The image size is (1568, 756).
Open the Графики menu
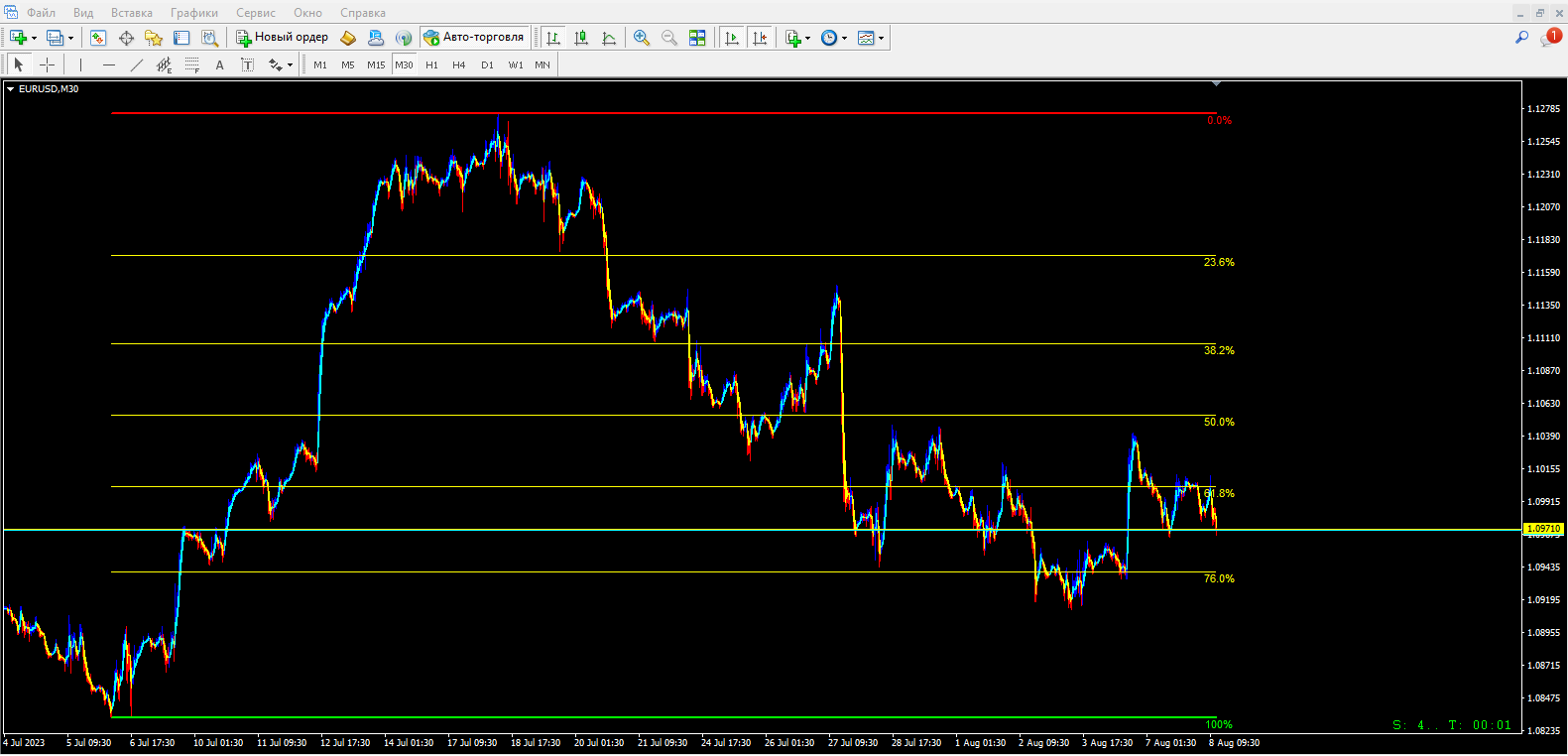pyautogui.click(x=193, y=13)
